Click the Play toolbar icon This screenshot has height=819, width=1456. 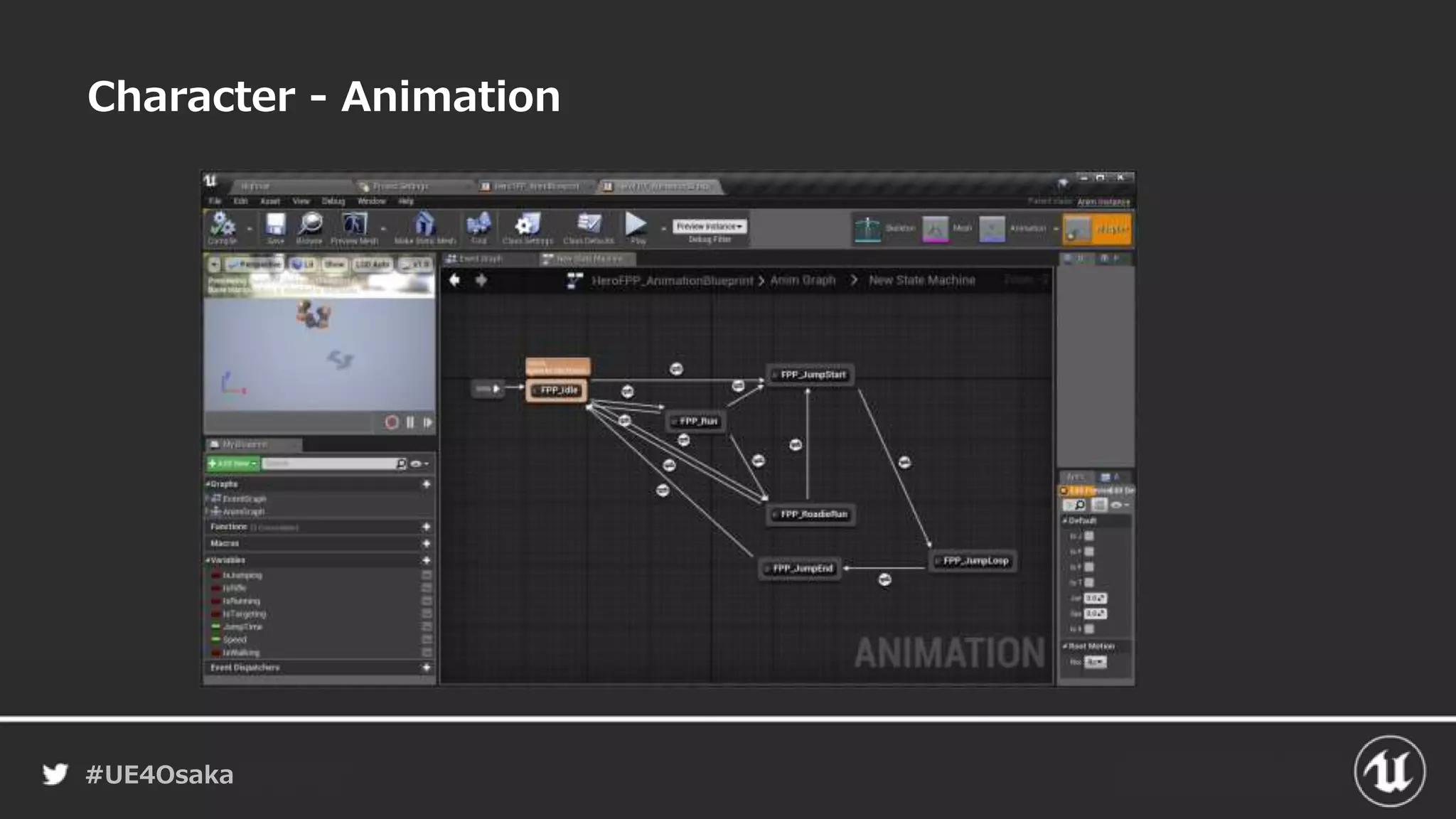pyautogui.click(x=636, y=224)
